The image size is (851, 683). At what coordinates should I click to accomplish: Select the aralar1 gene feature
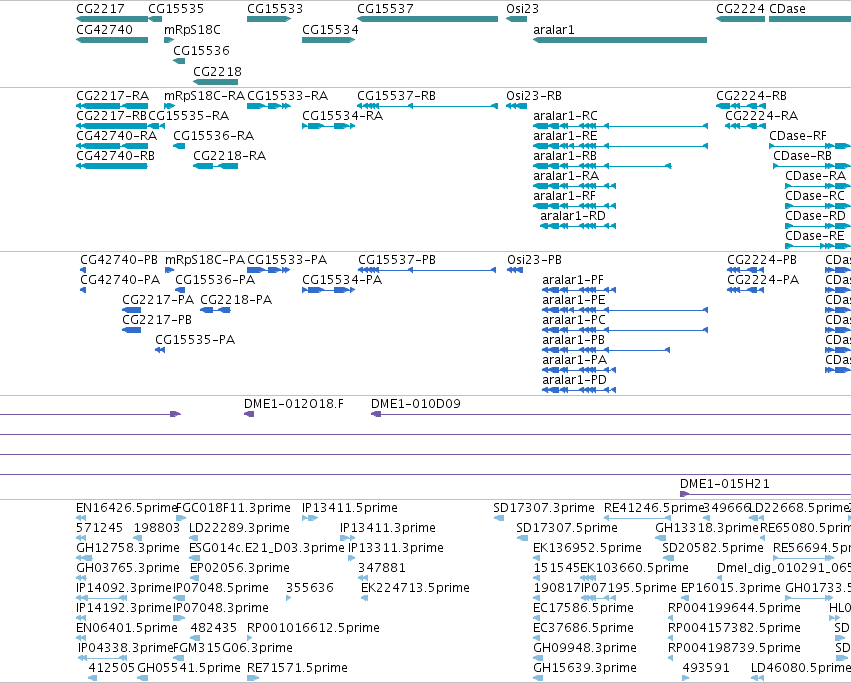[x=620, y=40]
